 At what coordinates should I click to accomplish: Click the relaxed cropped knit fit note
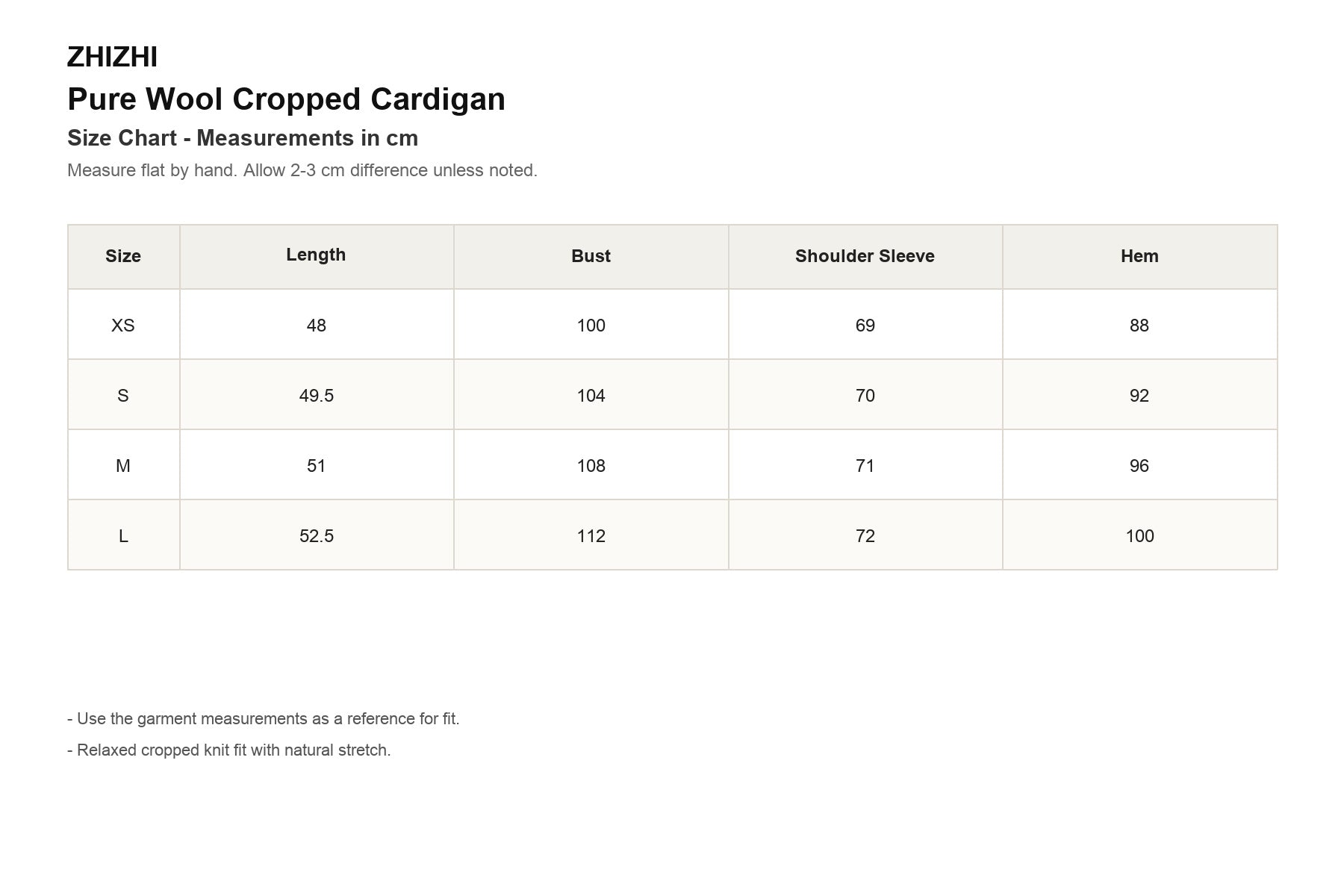pyautogui.click(x=229, y=750)
